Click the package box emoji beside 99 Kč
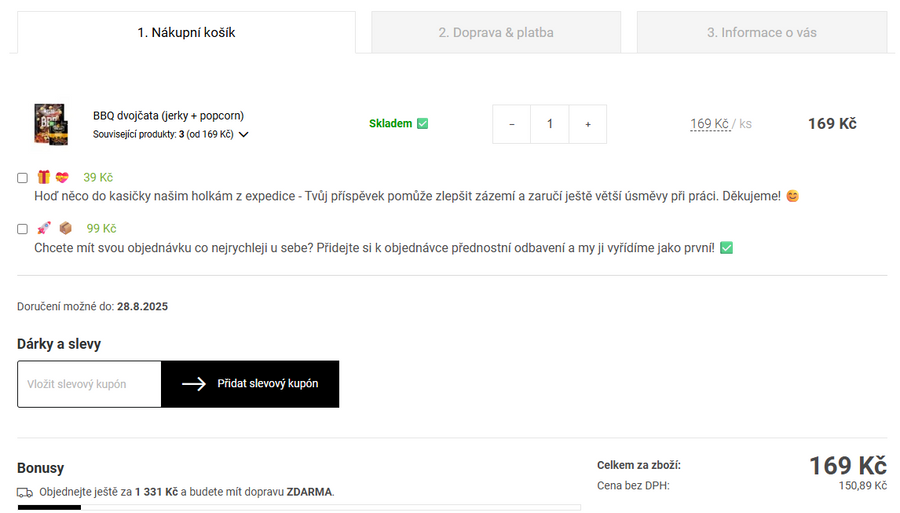The width and height of the screenshot is (900, 513). [65, 228]
